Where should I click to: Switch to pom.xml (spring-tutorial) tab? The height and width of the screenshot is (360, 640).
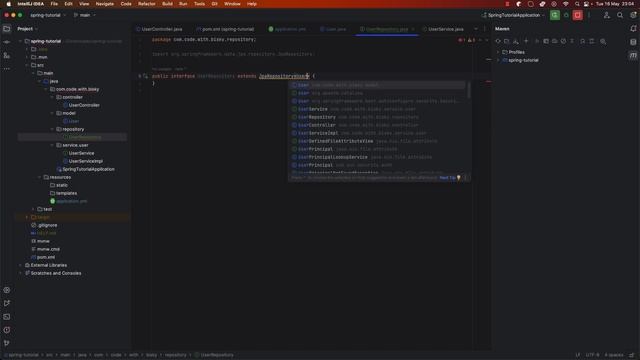225,29
